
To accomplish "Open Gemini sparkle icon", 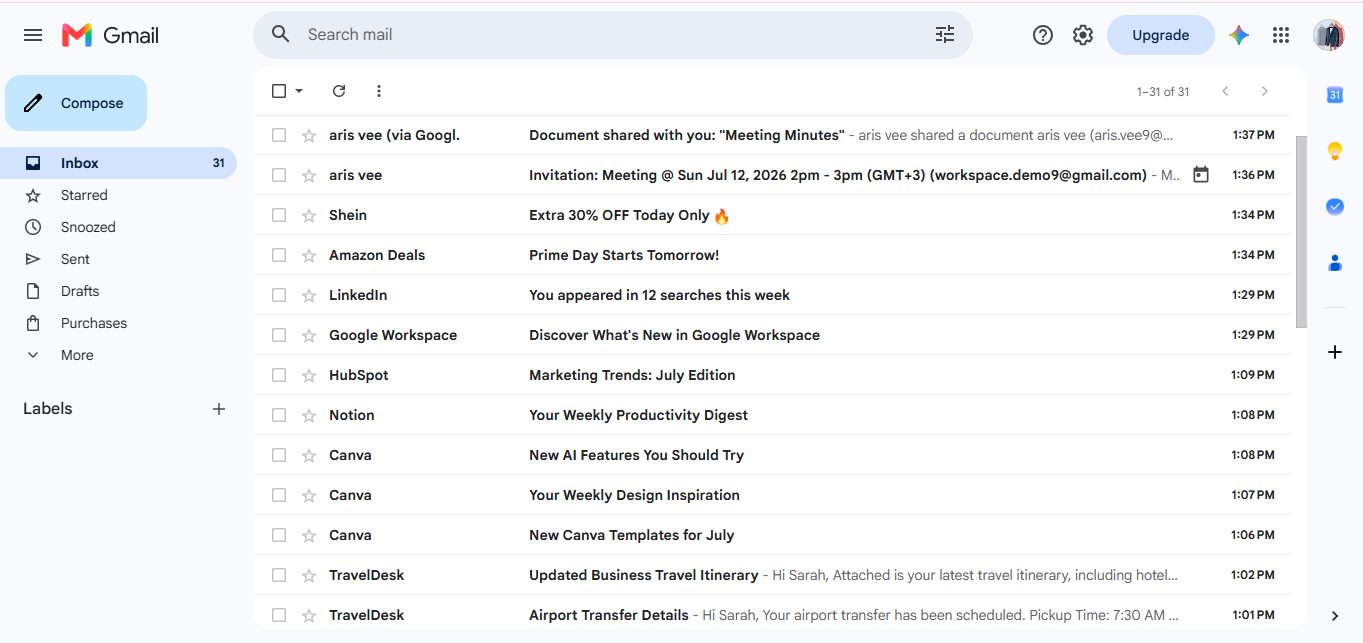I will [x=1239, y=35].
